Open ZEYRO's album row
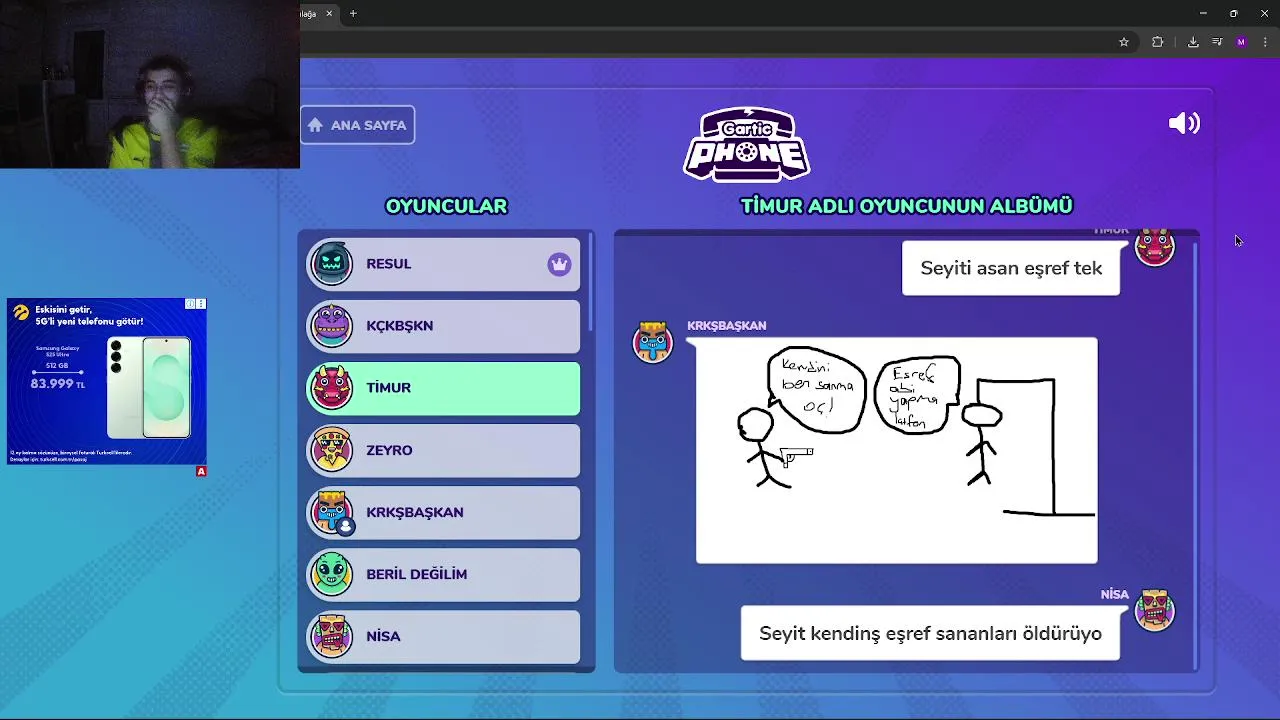1280x720 pixels. click(443, 450)
